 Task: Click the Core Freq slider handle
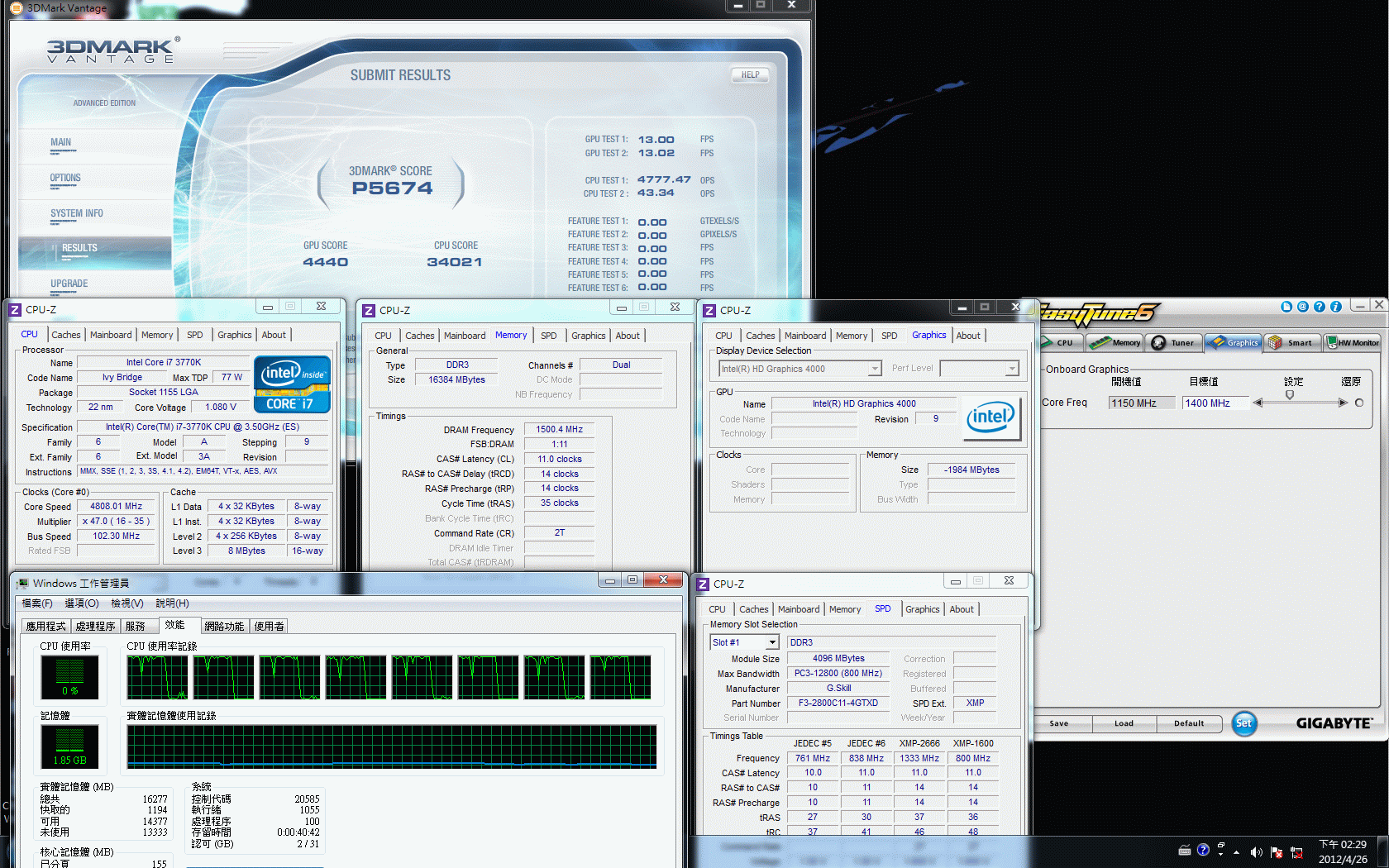(x=1290, y=395)
